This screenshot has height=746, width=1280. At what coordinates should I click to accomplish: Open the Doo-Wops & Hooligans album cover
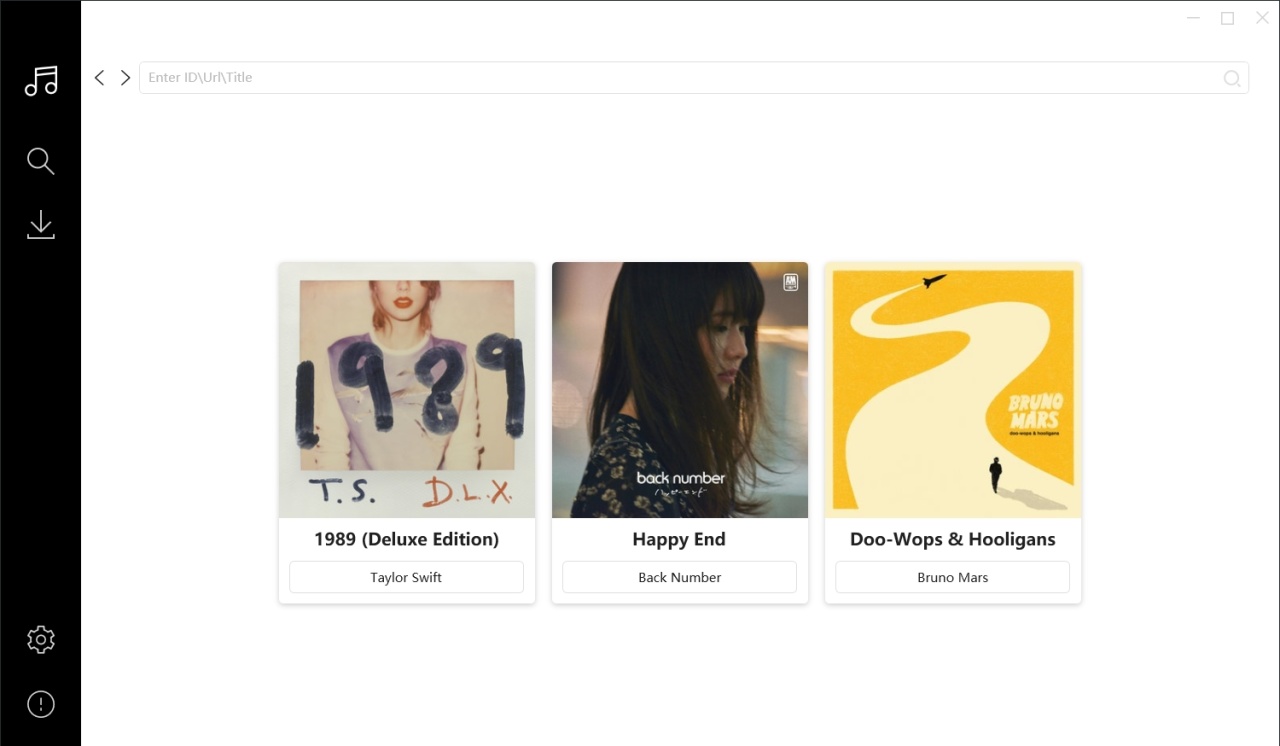click(x=953, y=390)
